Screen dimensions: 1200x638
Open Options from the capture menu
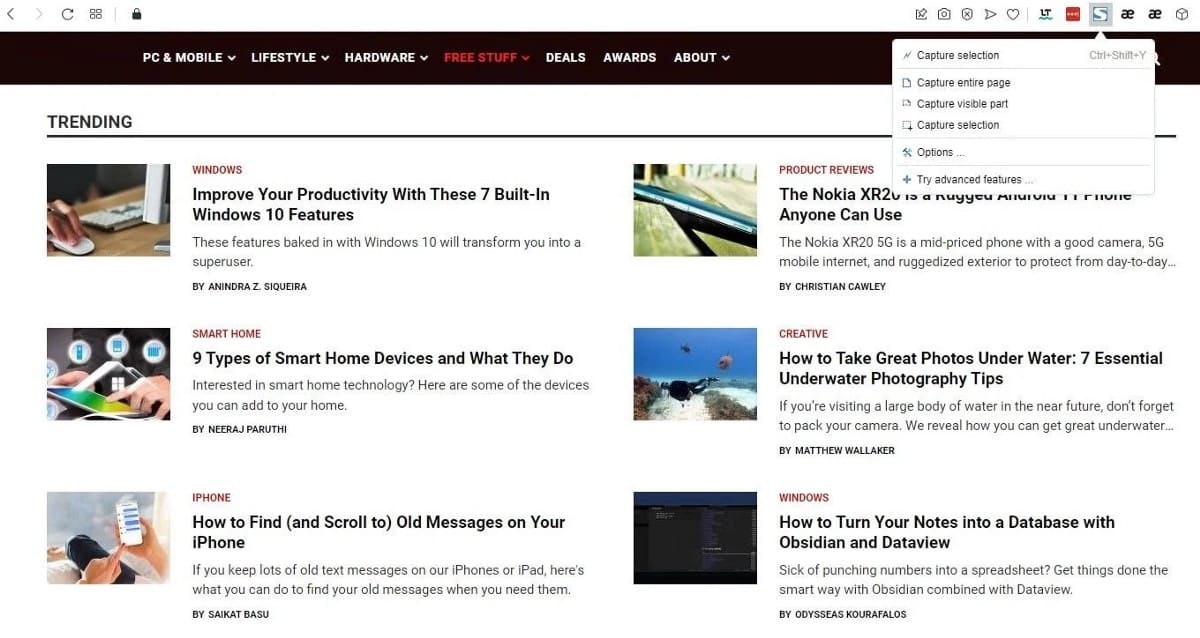coord(941,152)
